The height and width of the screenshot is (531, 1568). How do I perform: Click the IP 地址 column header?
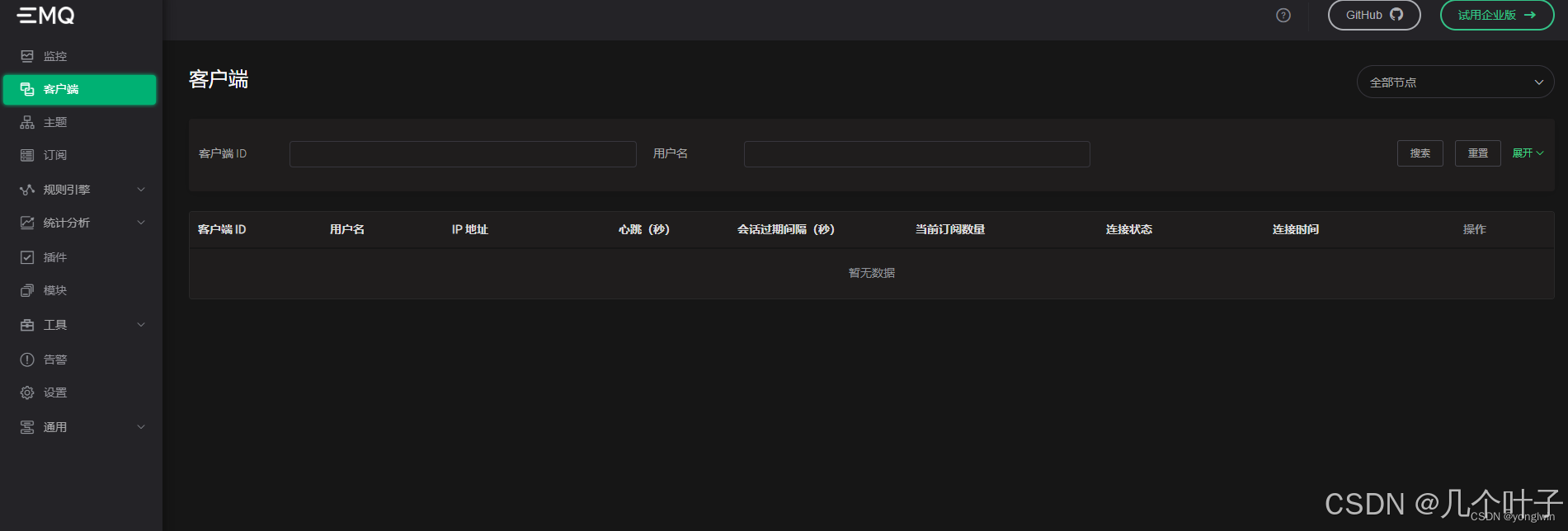[470, 229]
